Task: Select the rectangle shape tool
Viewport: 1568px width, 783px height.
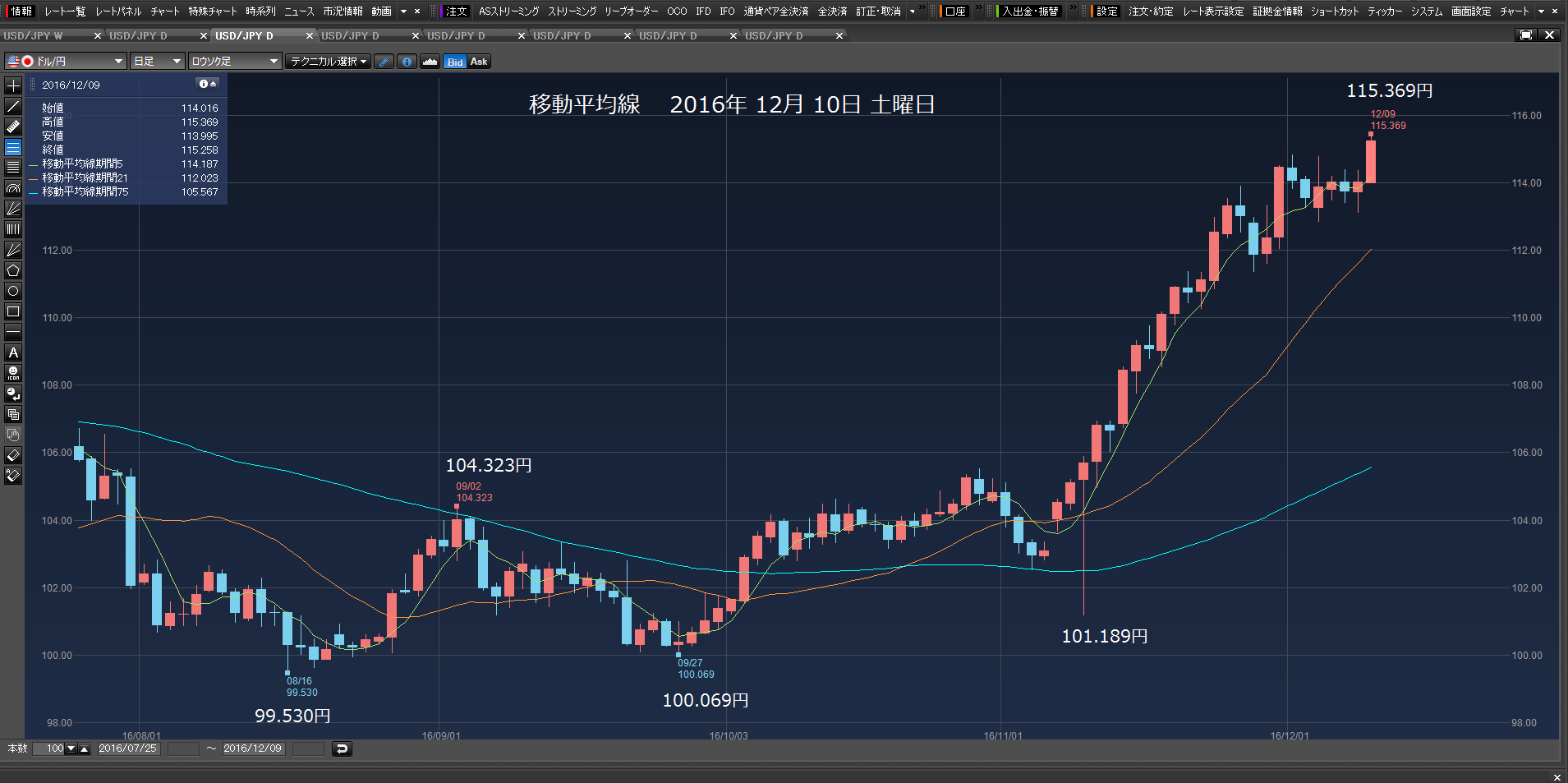Action: click(x=13, y=311)
